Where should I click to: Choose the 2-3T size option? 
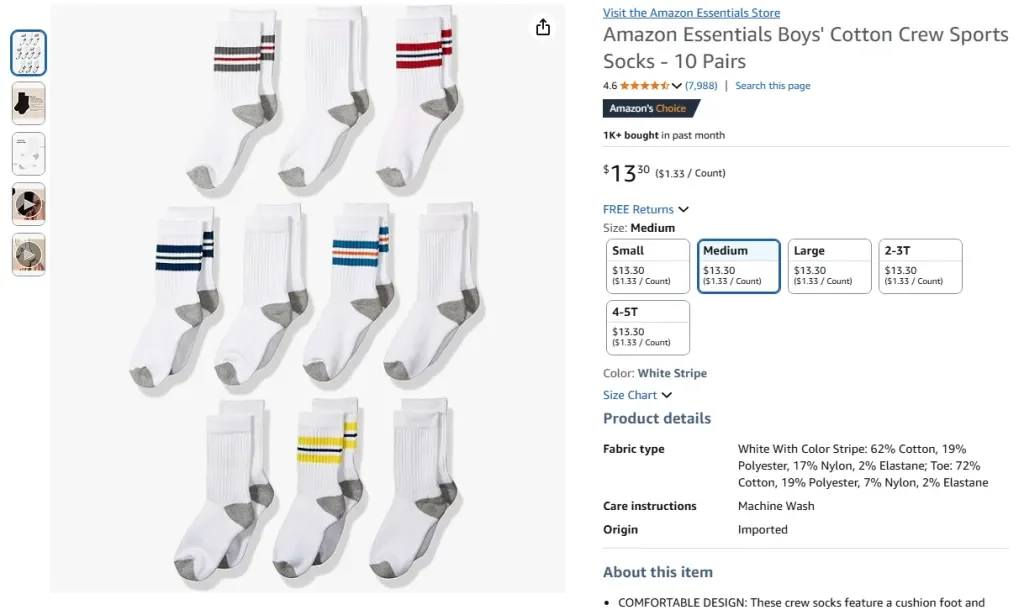[920, 265]
